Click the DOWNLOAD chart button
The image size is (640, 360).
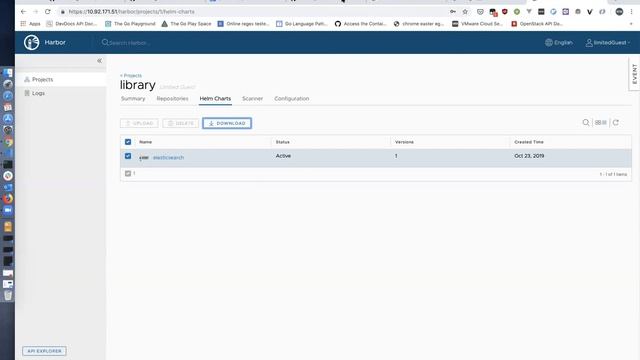point(227,123)
